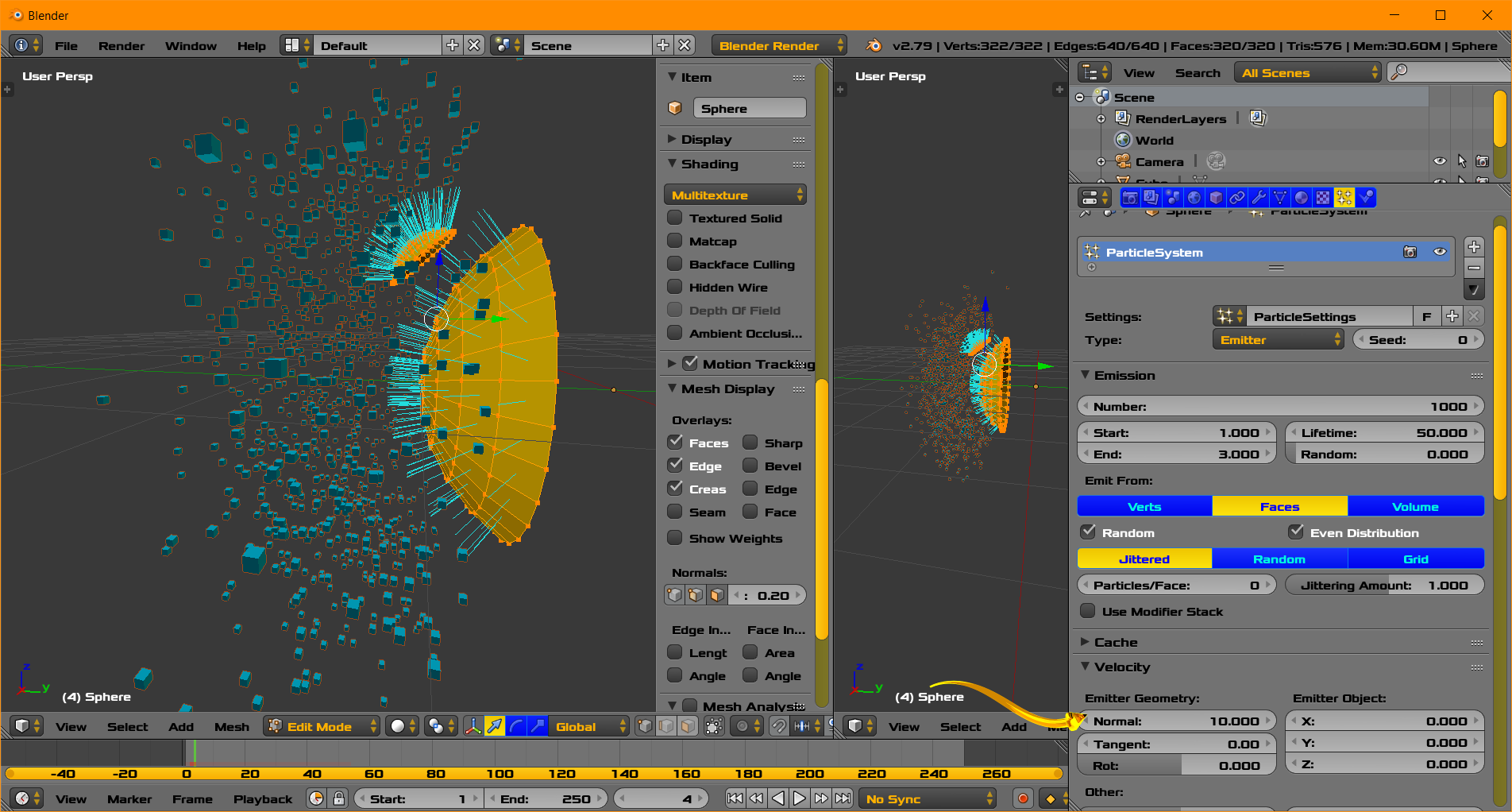The width and height of the screenshot is (1512, 812).
Task: Open the Render Layers properties tab
Action: (1151, 198)
